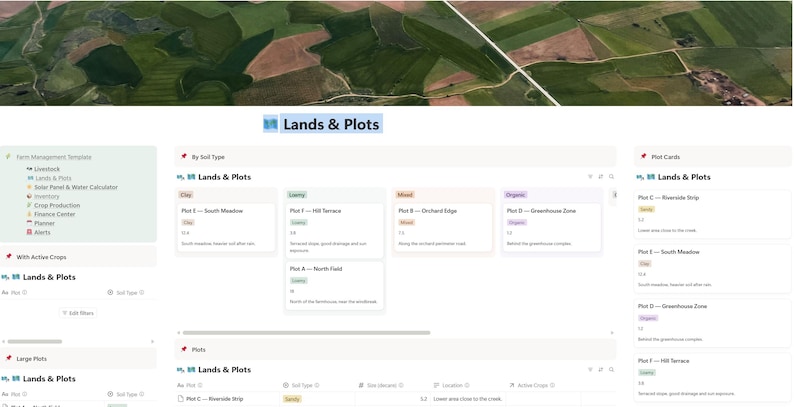This screenshot has height=407, width=794.
Task: Click the board view horizontal scrollbar
Action: [306, 333]
